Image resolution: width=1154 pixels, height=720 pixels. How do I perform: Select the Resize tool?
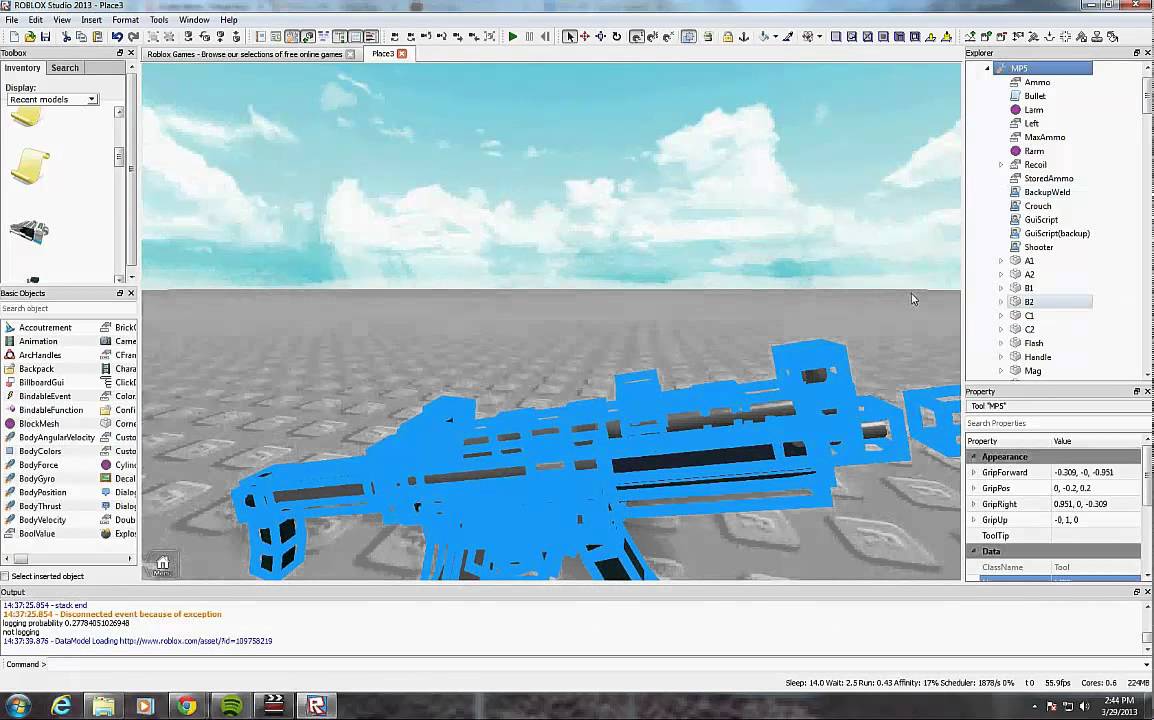pyautogui.click(x=601, y=36)
